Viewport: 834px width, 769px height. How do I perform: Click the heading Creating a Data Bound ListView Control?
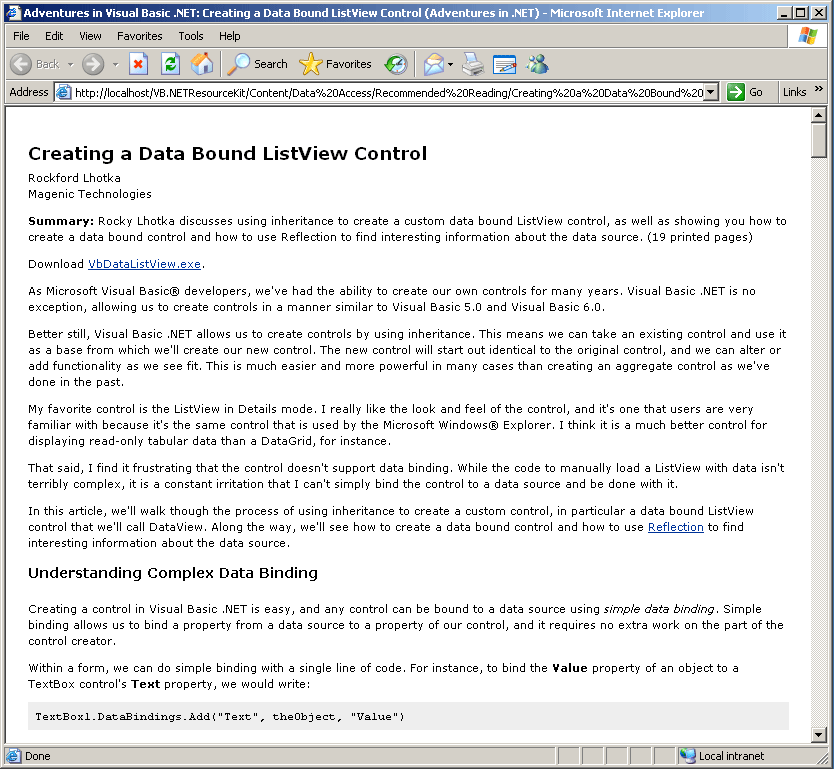tap(228, 153)
